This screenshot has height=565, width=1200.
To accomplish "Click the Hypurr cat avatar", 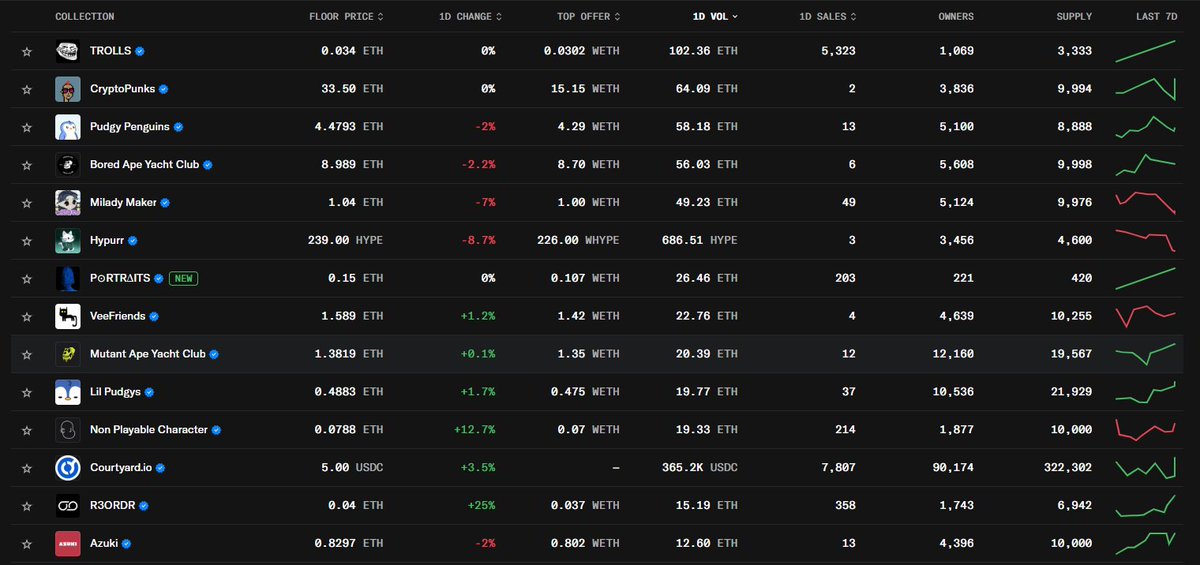I will tap(68, 241).
